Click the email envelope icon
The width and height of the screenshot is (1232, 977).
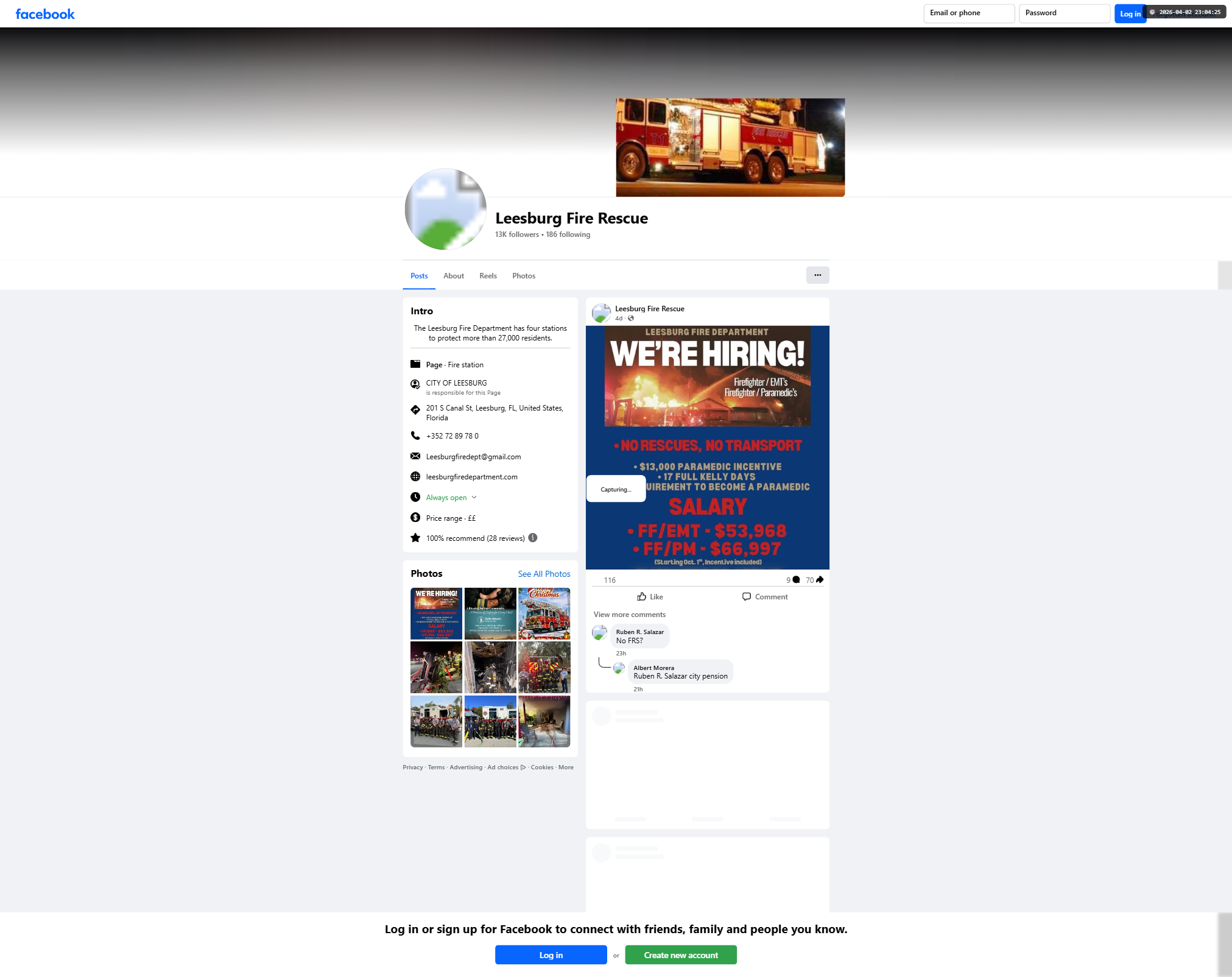(415, 456)
